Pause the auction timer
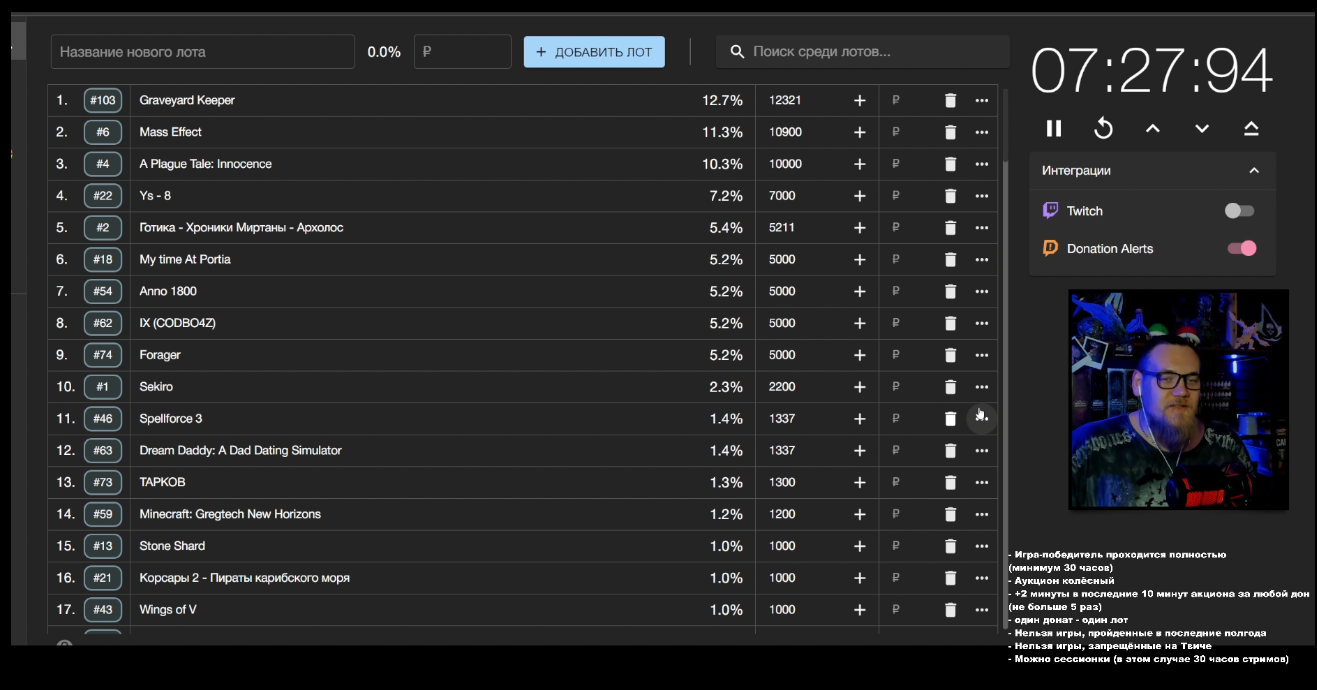1317x690 pixels. 1054,128
